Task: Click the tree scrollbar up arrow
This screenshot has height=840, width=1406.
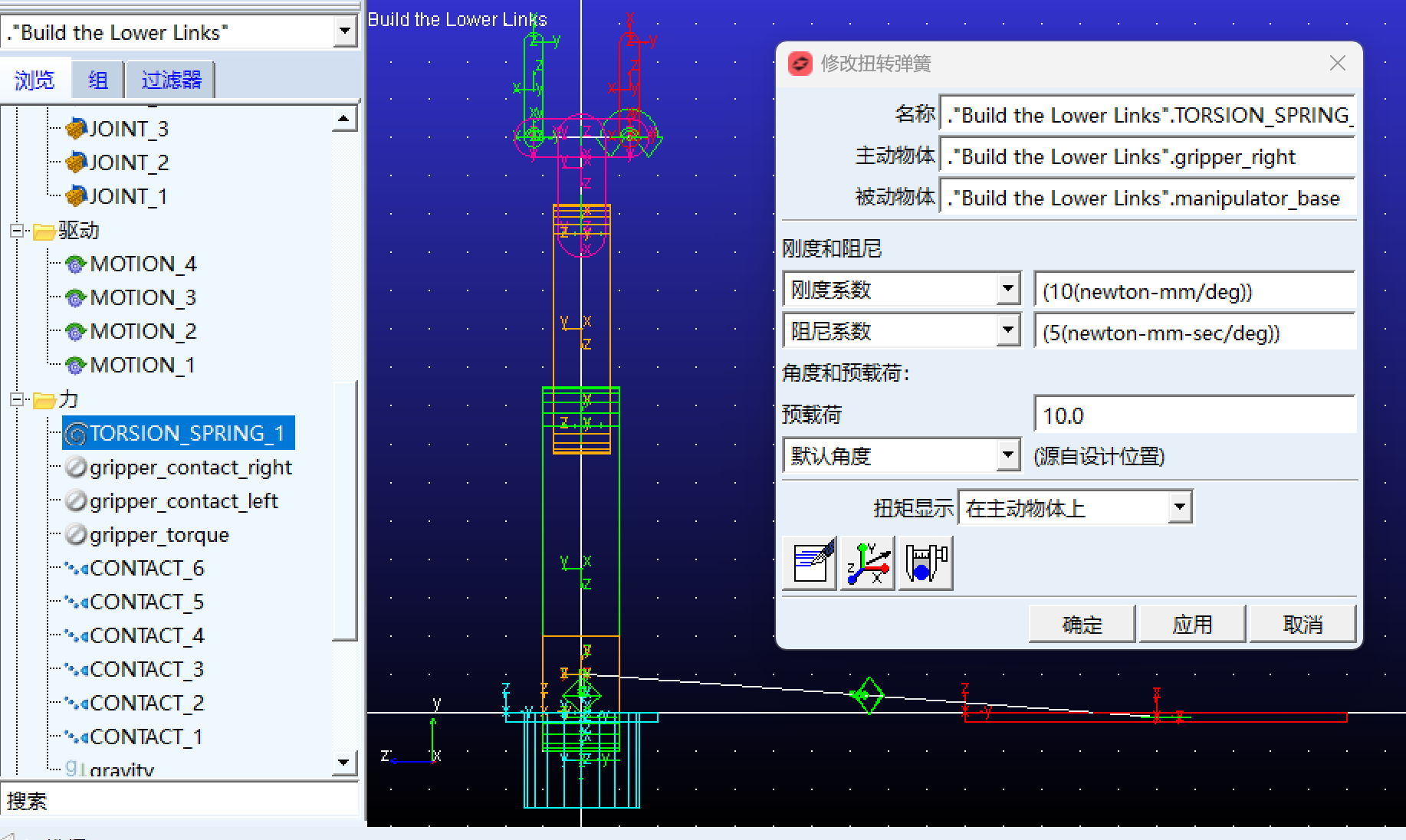Action: [x=343, y=119]
